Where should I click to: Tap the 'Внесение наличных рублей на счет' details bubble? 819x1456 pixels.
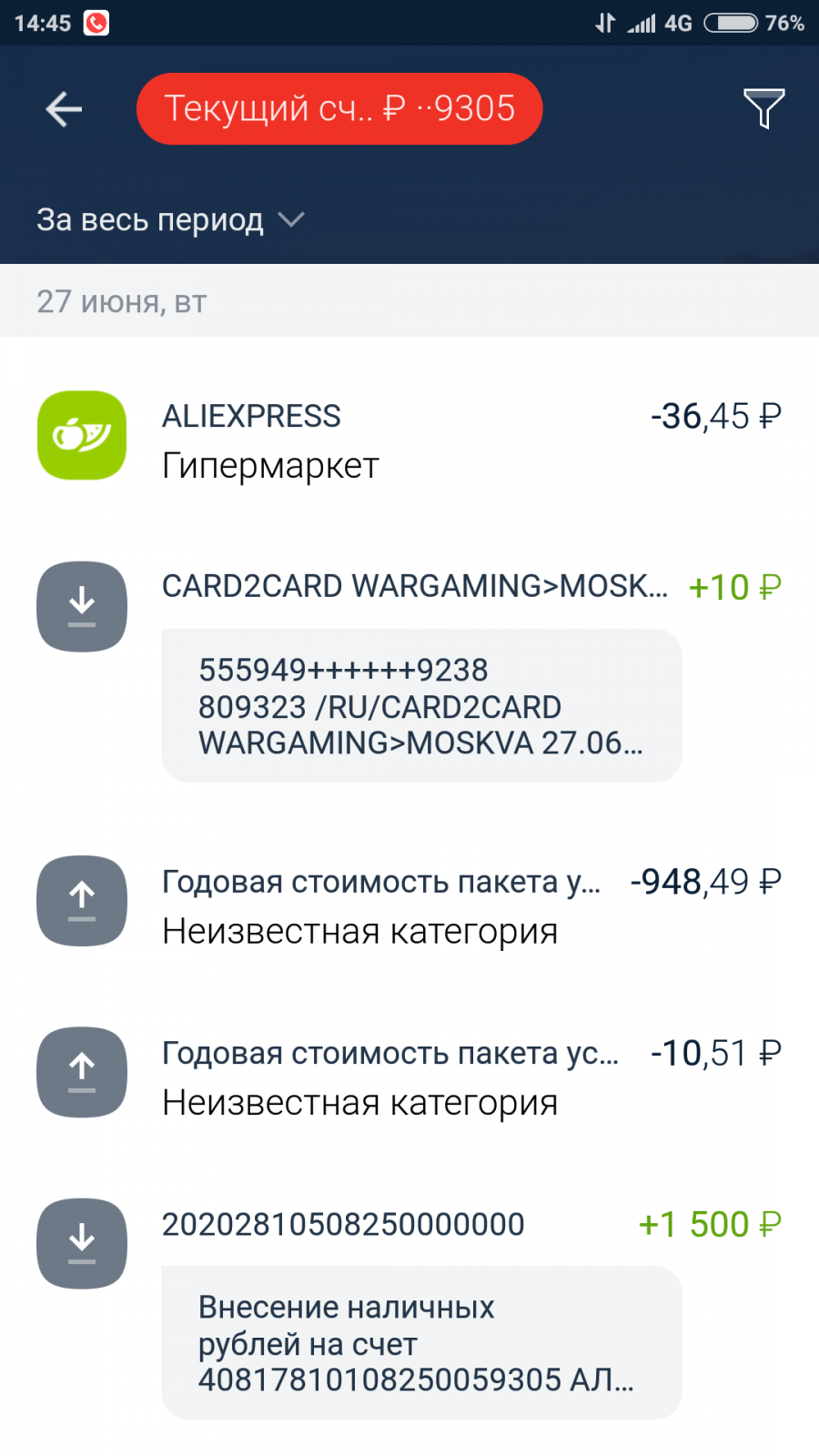[x=421, y=1343]
